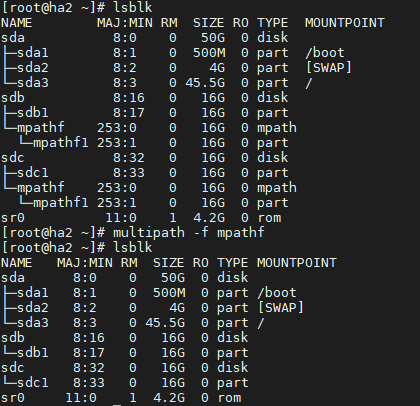Click 'sda2' entry in second listing

(x=33, y=308)
